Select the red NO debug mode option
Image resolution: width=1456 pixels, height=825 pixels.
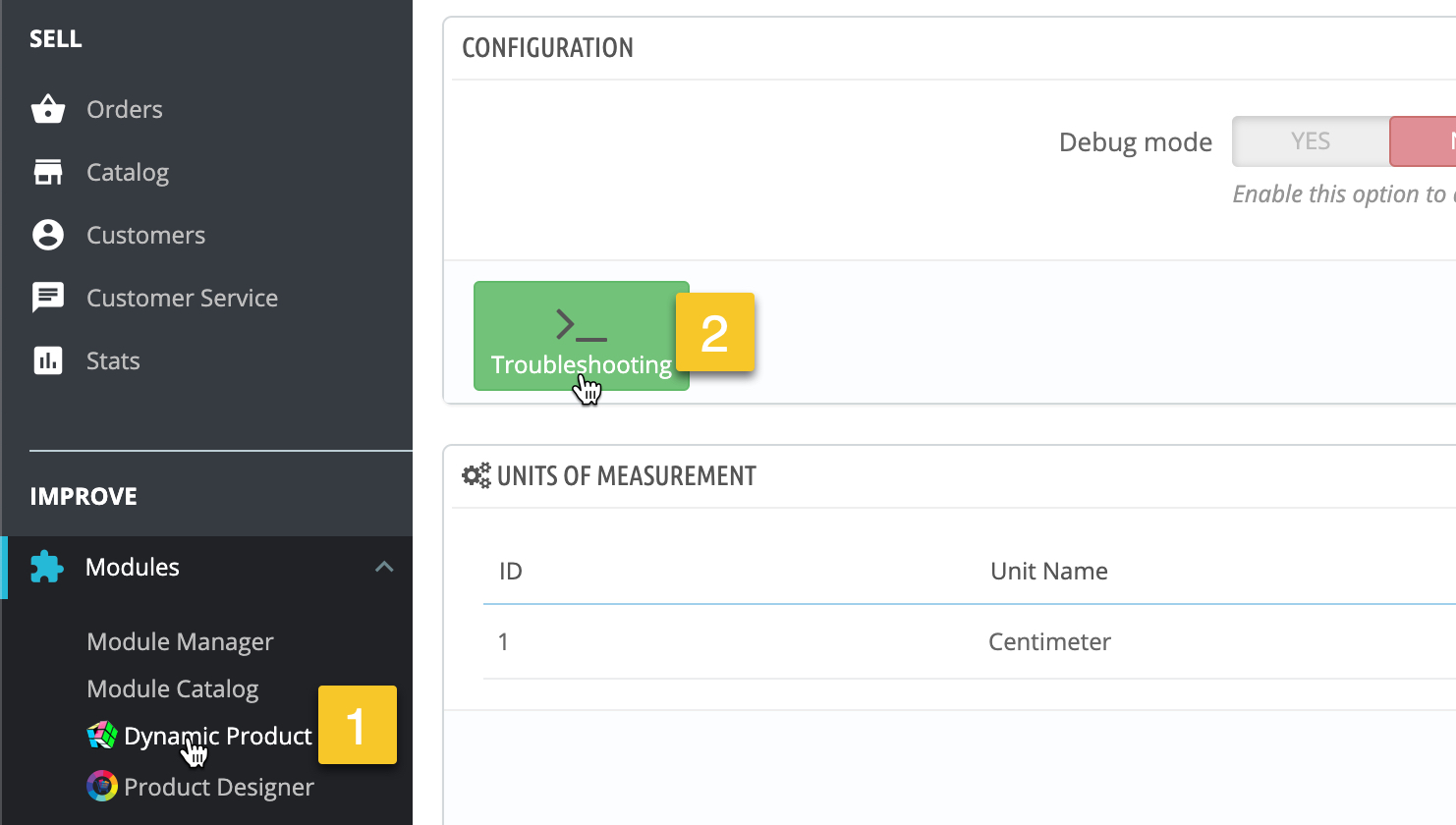pos(1425,141)
